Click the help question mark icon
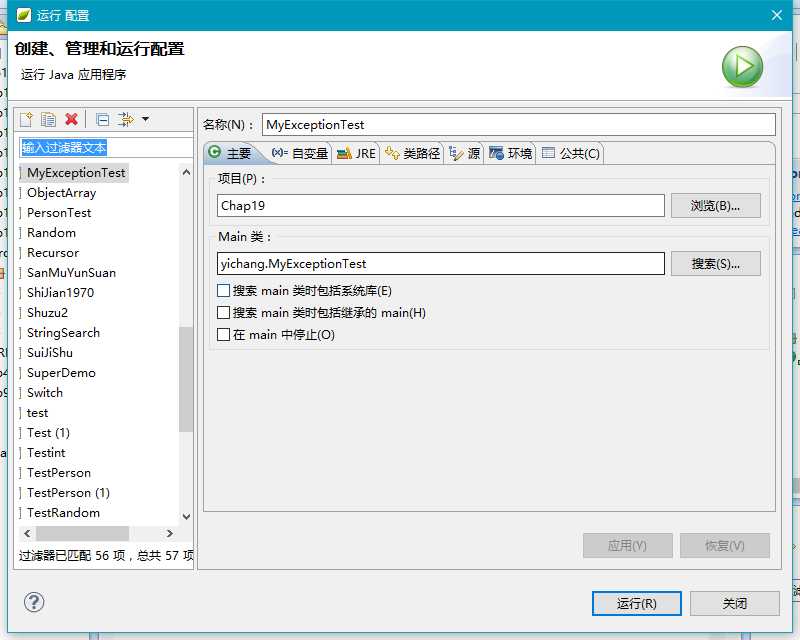Viewport: 800px width, 640px height. (34, 602)
